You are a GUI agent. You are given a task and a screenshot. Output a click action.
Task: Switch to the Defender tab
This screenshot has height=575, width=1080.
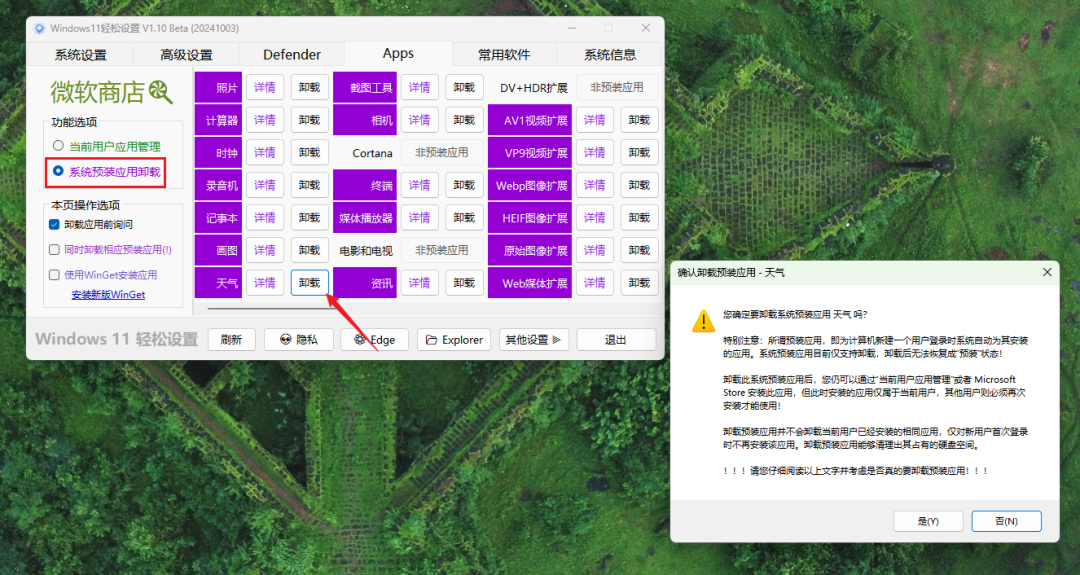(292, 54)
